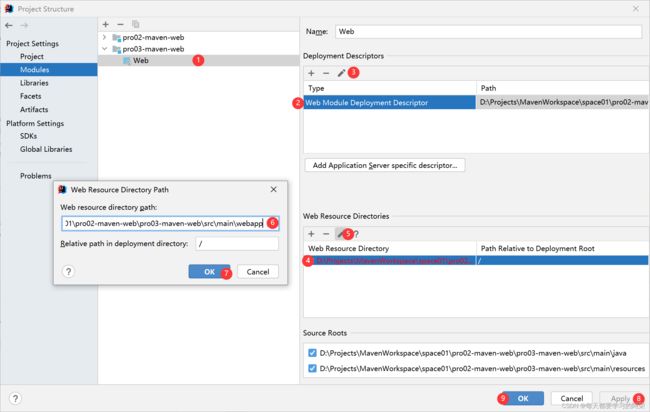Remove the selected web resource directory
The image size is (650, 412).
click(x=326, y=234)
